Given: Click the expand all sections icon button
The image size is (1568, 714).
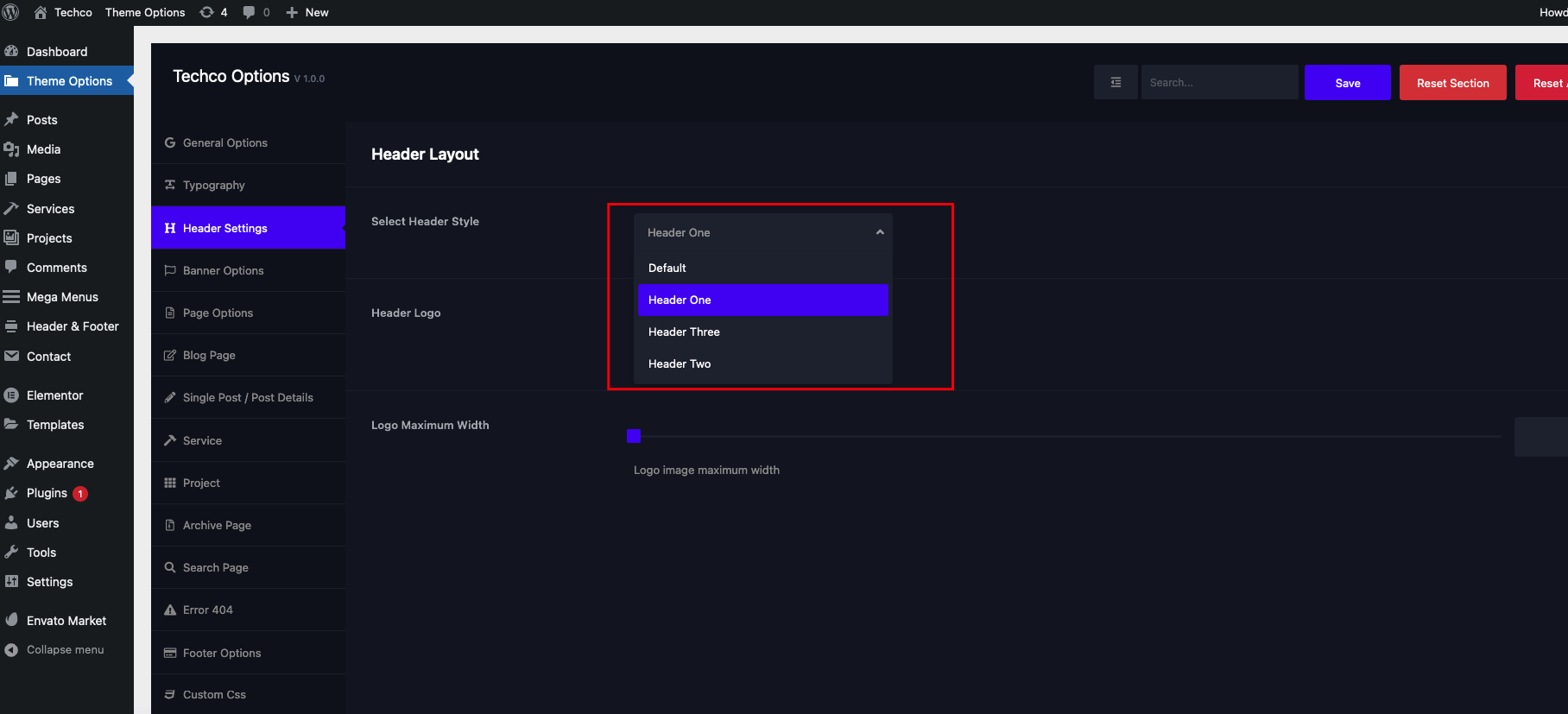Looking at the screenshot, I should click(1116, 83).
